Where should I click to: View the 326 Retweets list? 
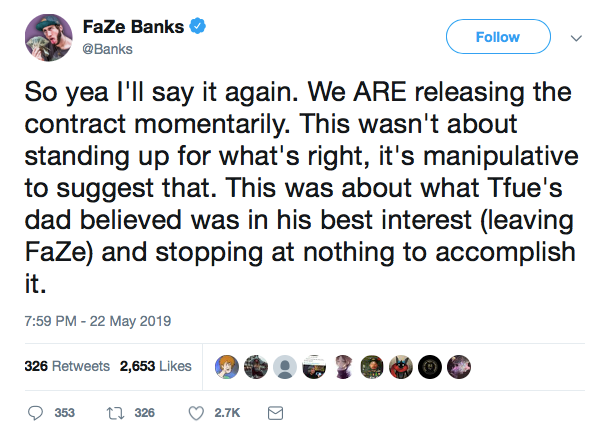(x=66, y=366)
